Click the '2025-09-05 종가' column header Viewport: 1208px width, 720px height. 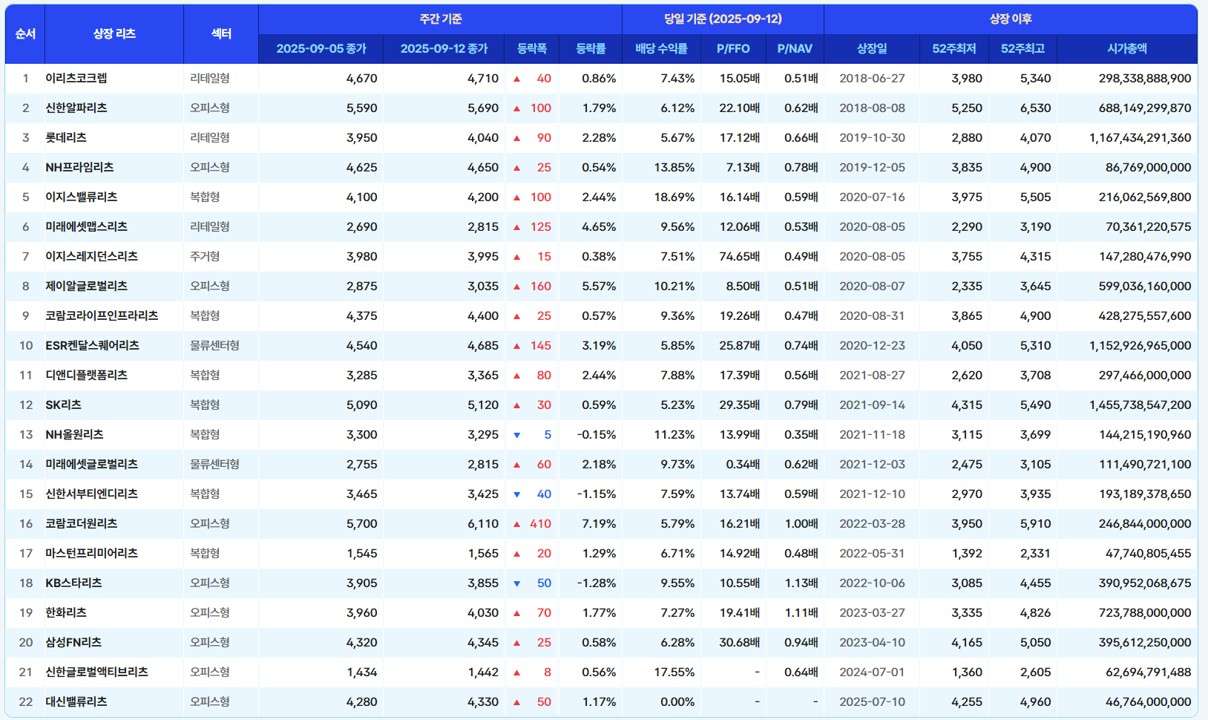coord(320,49)
